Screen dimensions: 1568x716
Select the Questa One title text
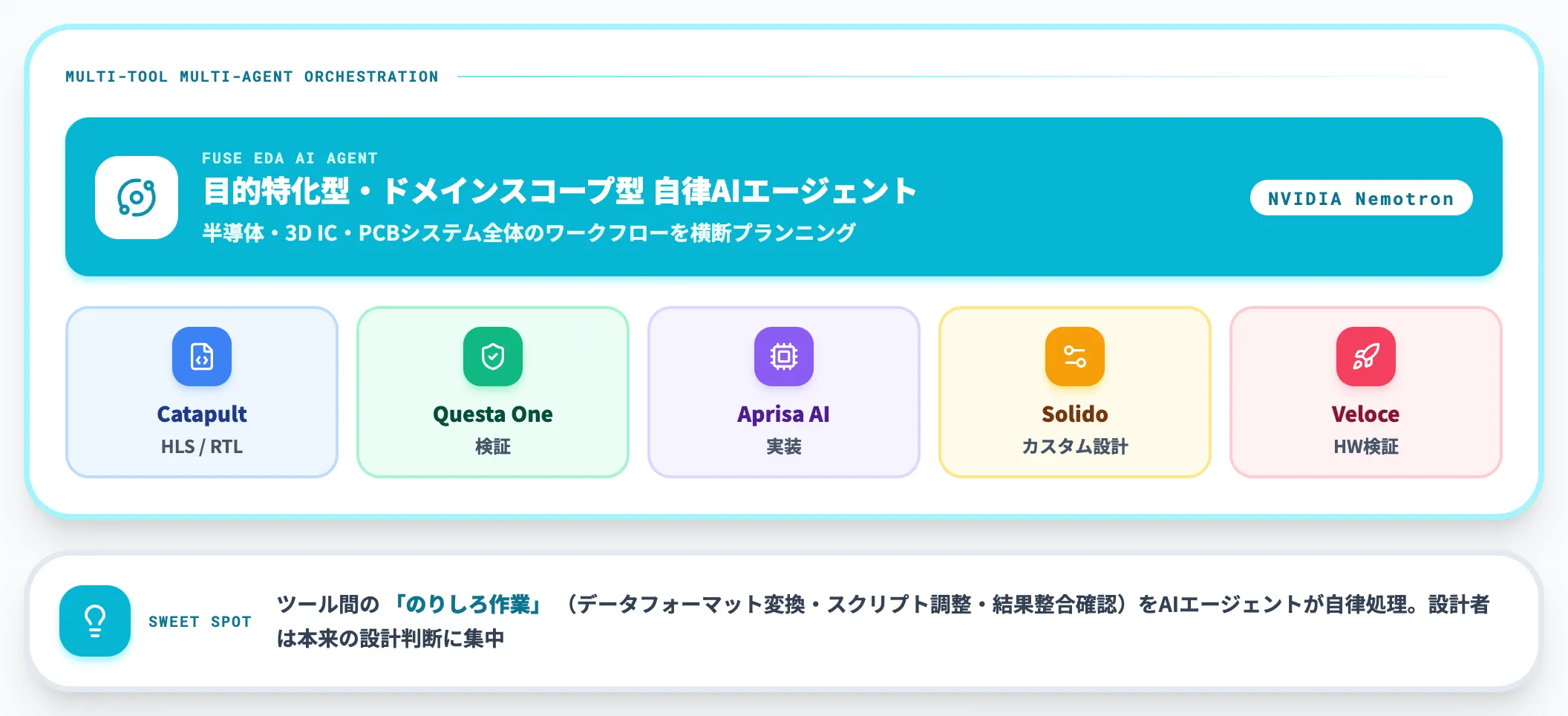493,414
